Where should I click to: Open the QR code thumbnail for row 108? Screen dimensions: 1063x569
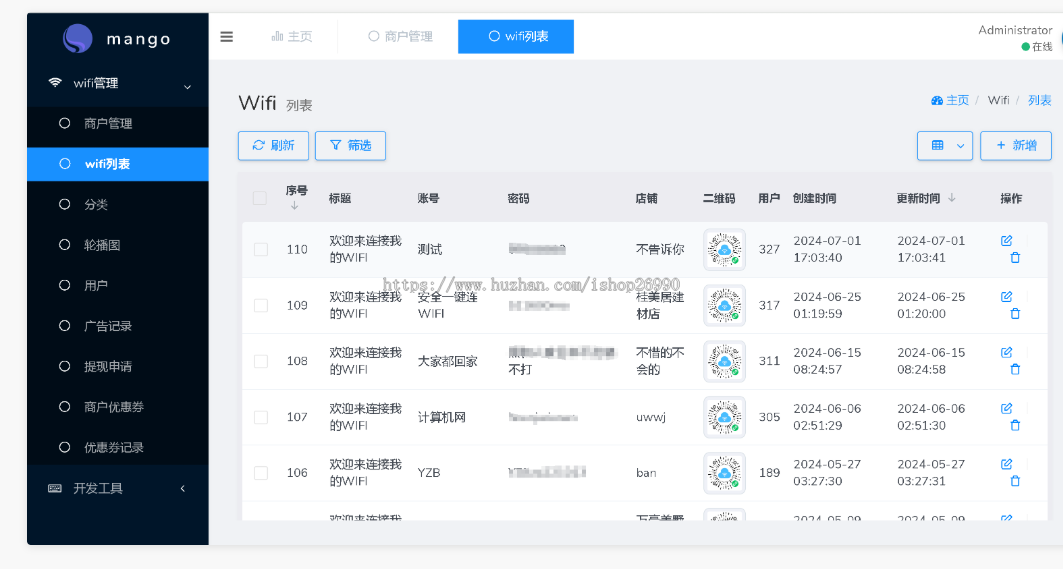click(724, 361)
